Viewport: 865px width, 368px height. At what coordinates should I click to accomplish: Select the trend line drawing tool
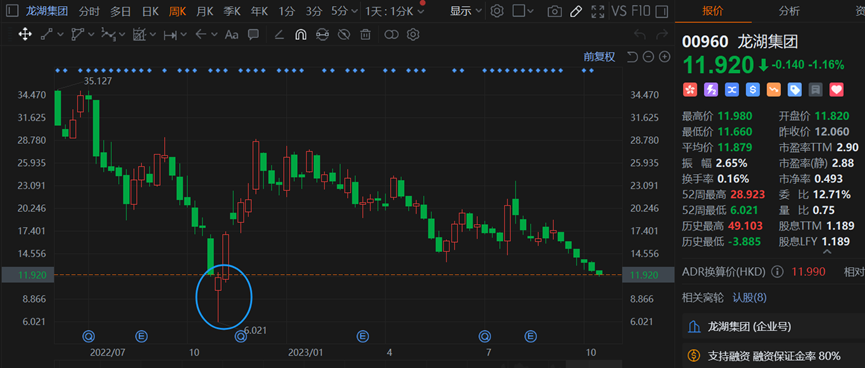47,35
